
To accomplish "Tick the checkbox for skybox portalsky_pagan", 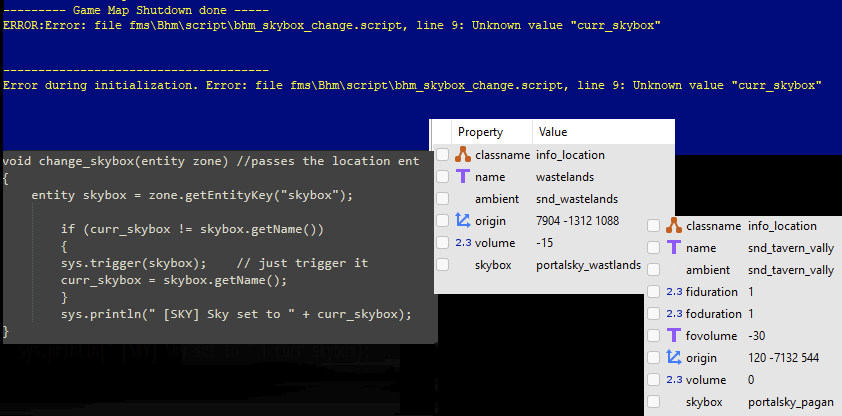I will point(653,402).
